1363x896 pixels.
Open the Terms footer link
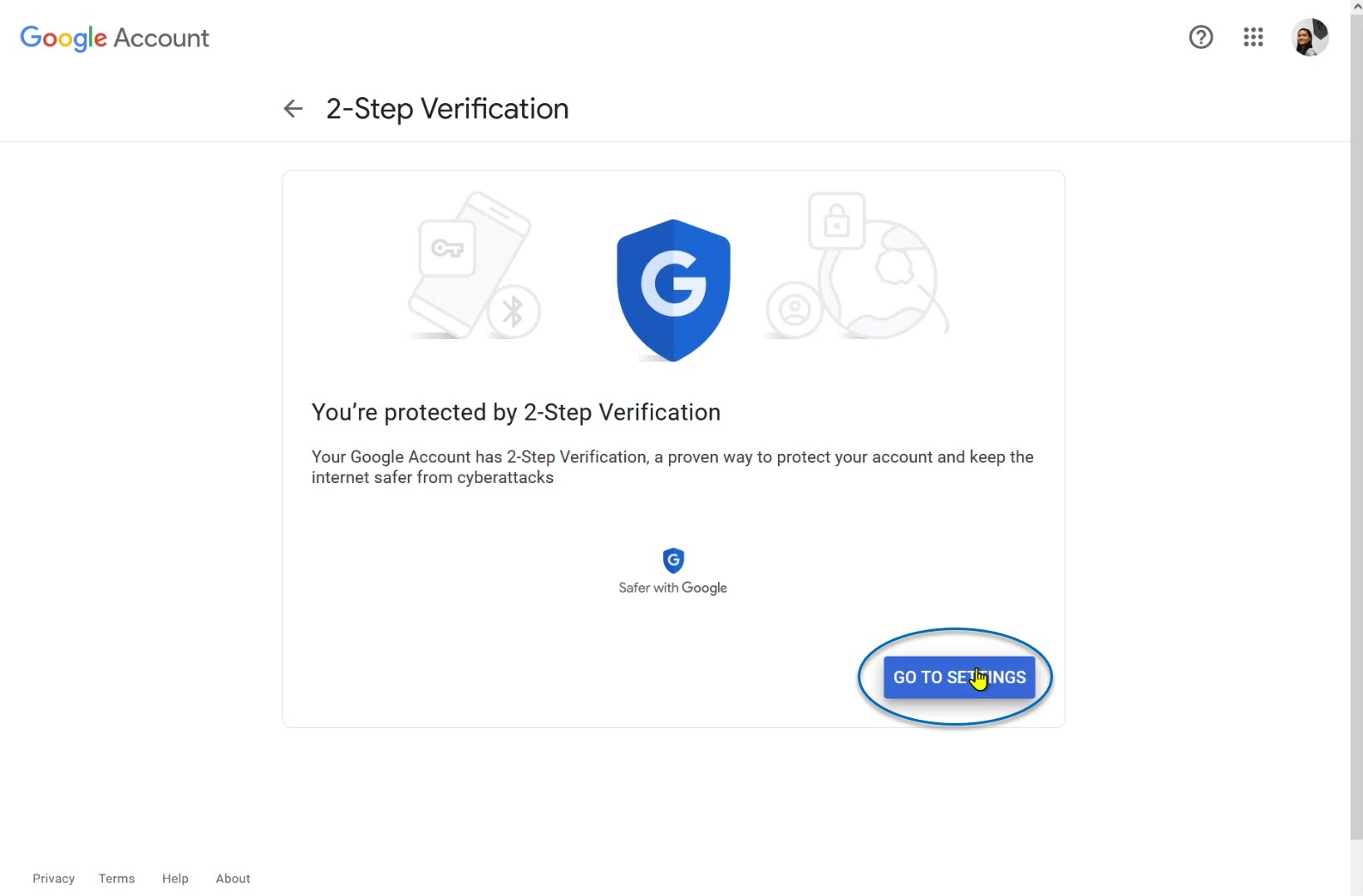(116, 879)
